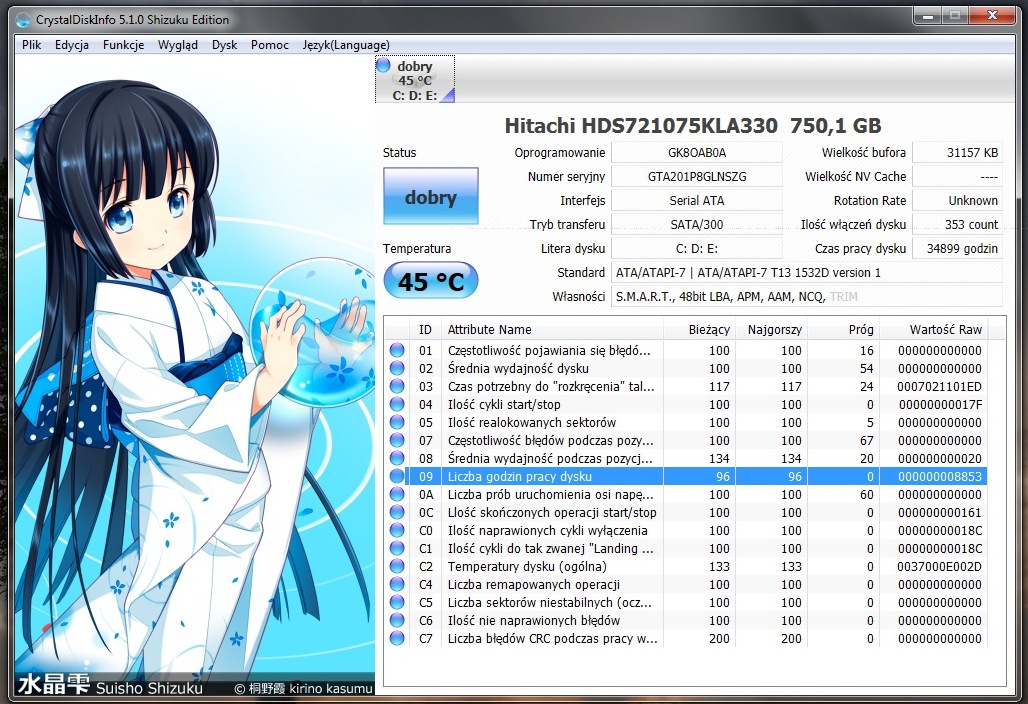Click the interface field 'Serial ATA'

pyautogui.click(x=697, y=201)
